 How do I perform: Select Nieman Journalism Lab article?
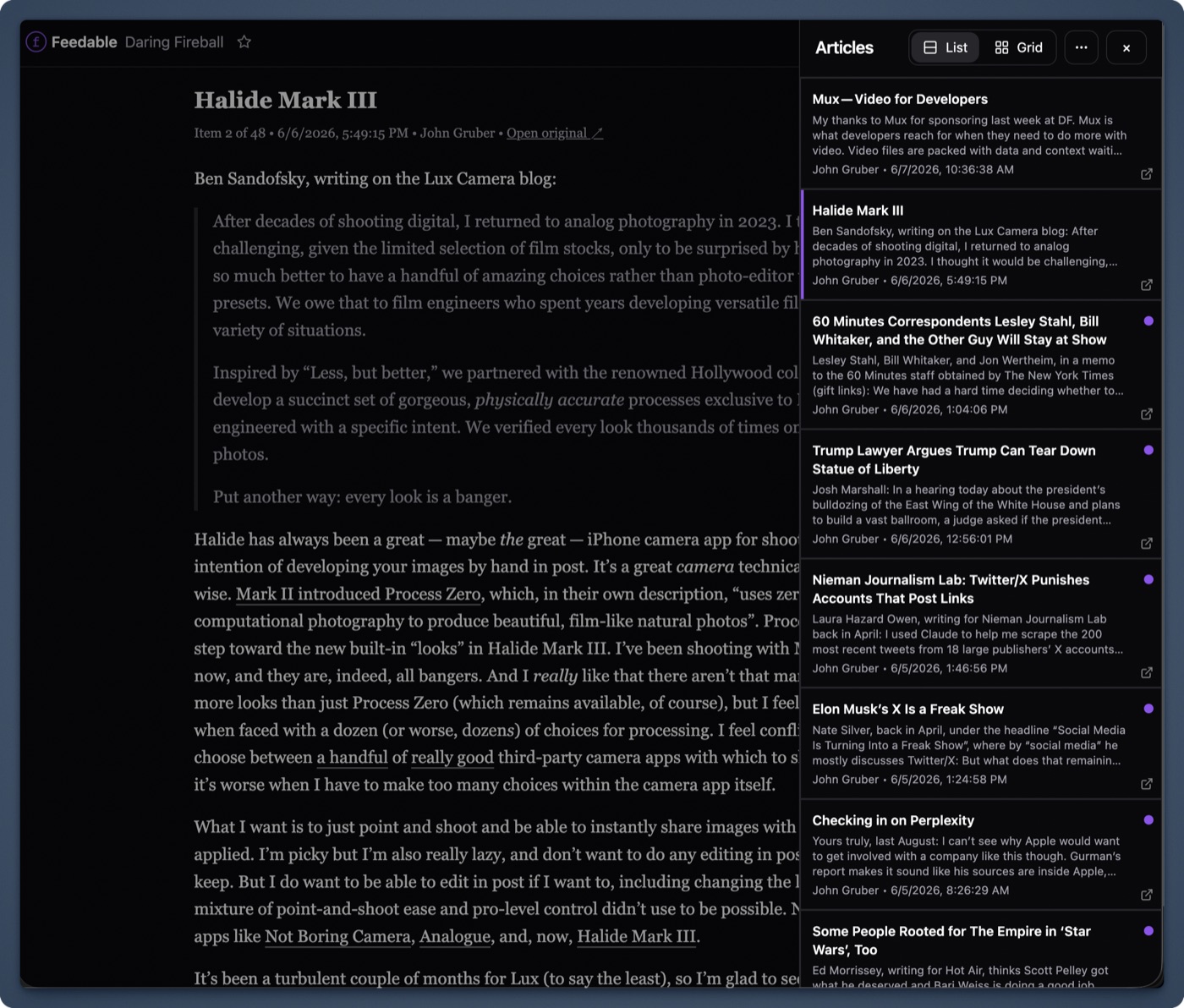click(x=981, y=624)
